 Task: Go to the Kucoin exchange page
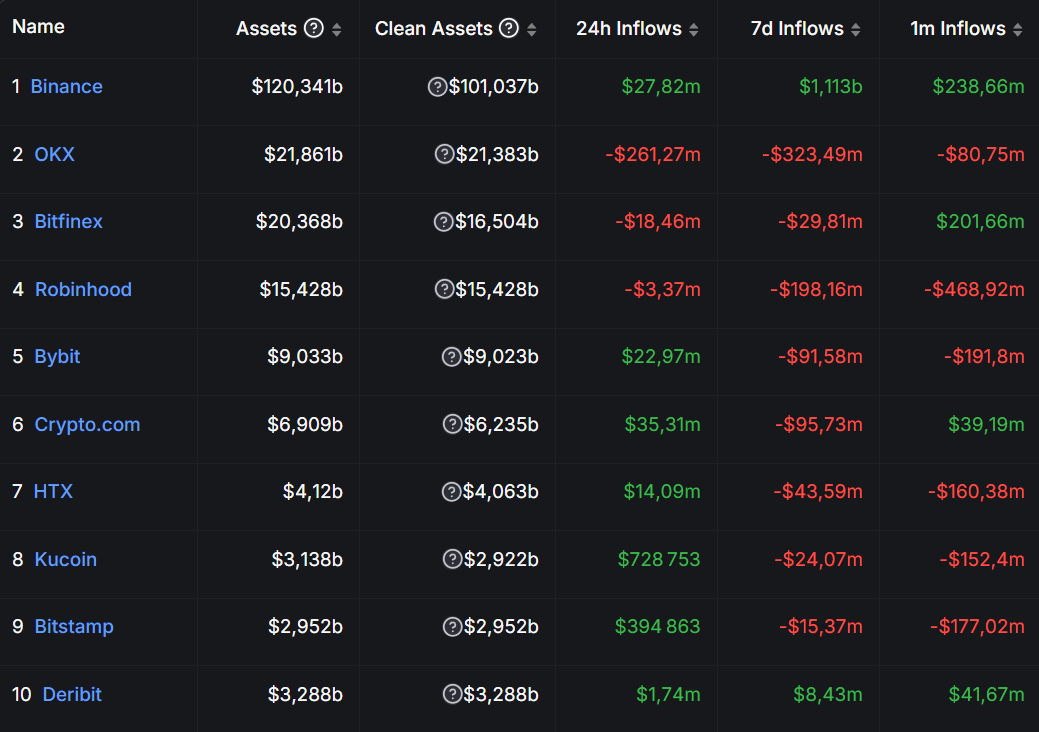tap(65, 559)
